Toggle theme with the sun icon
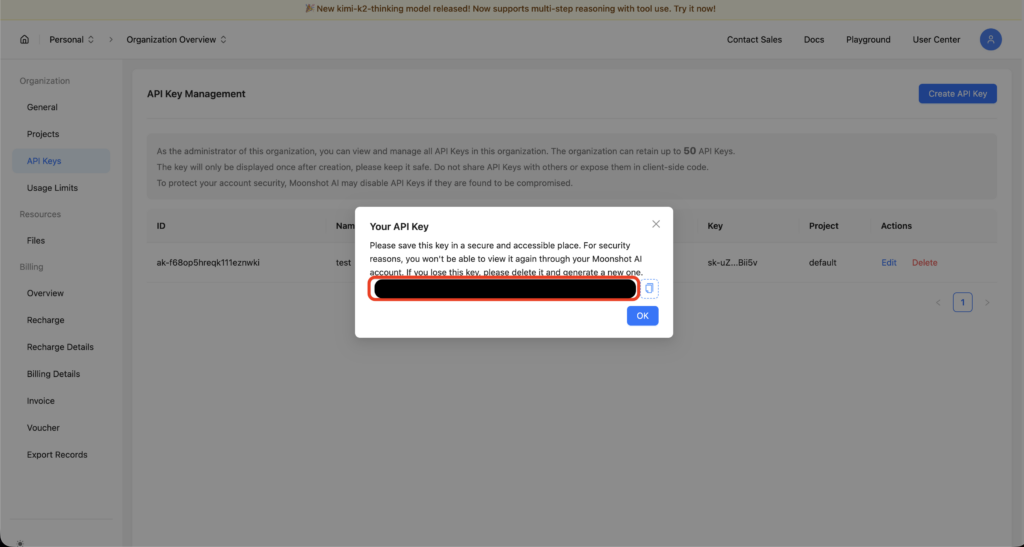Viewport: 1024px width, 547px height. (20, 543)
